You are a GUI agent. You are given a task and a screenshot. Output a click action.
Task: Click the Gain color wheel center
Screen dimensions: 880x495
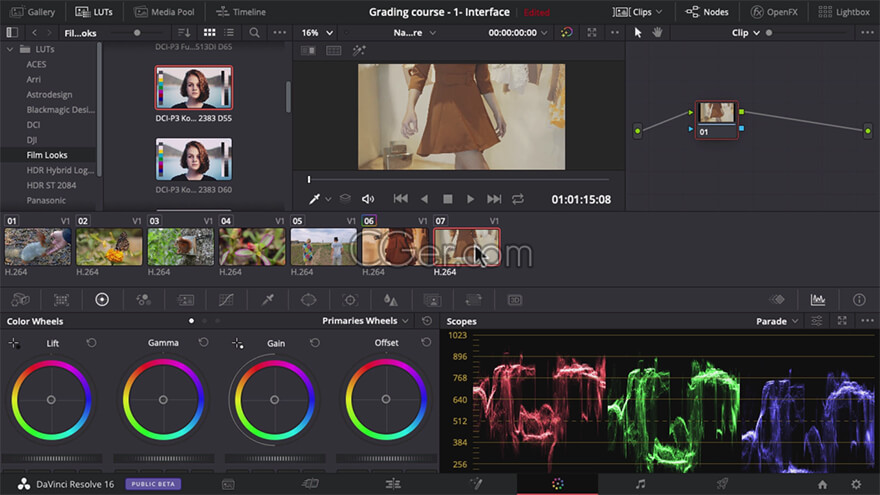274,400
